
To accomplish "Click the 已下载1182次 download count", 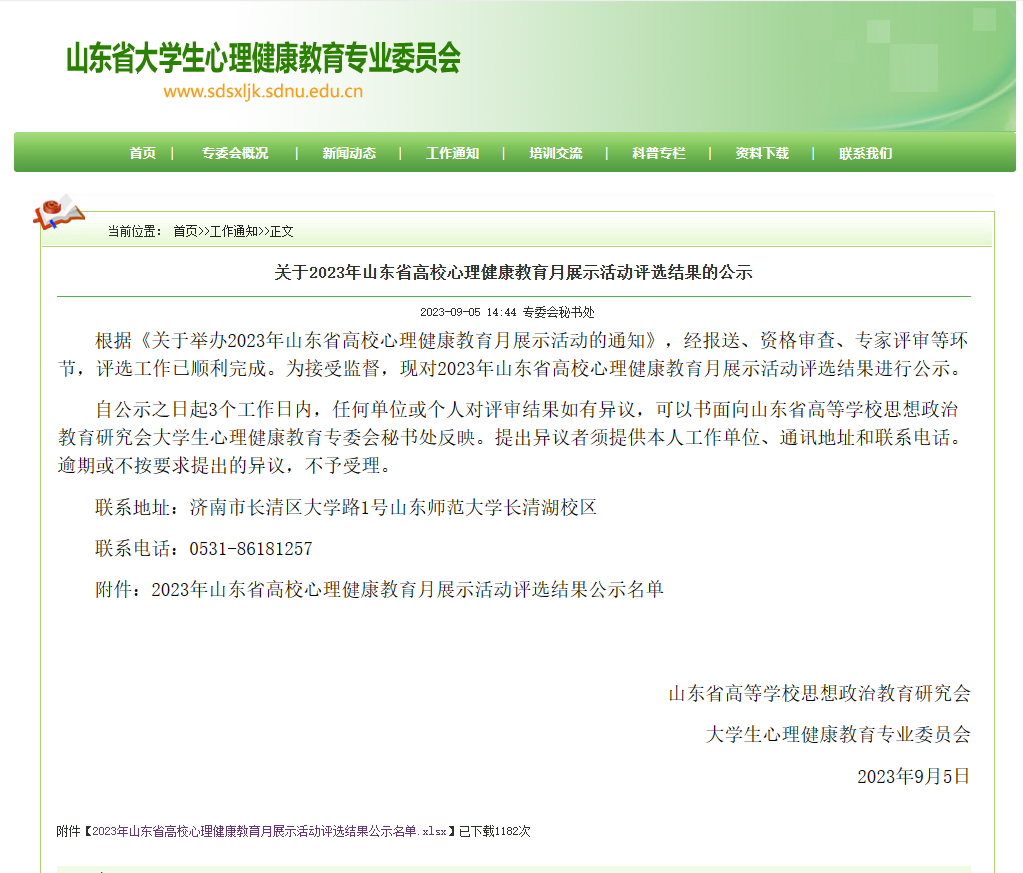I will [x=495, y=831].
